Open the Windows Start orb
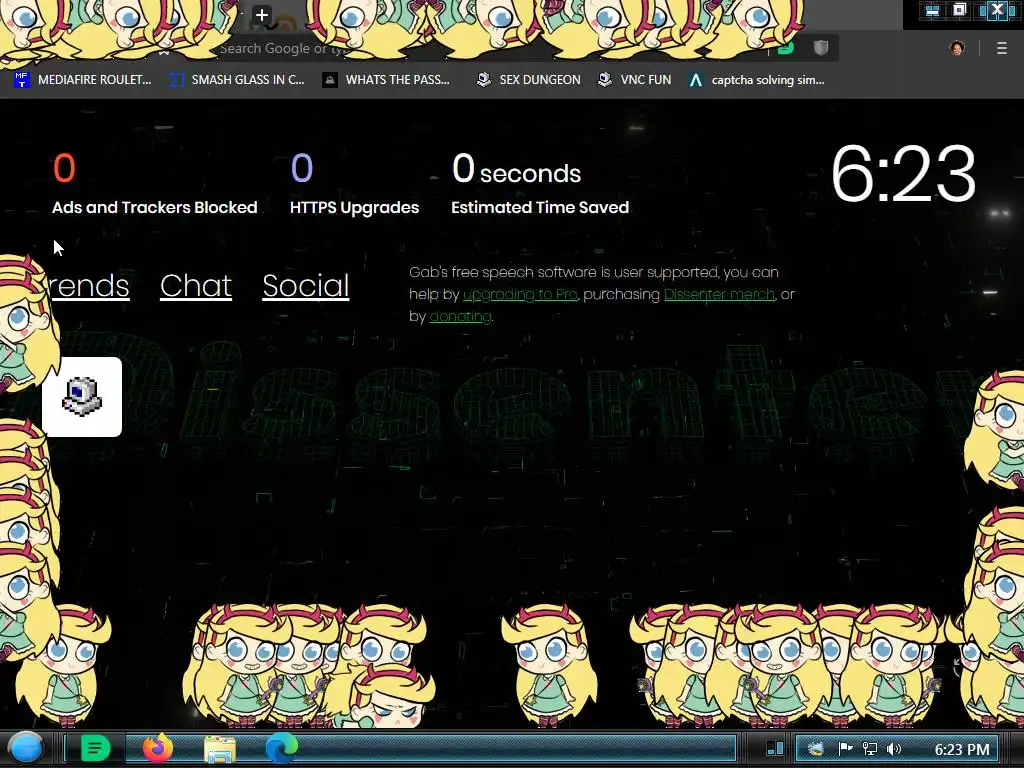The height and width of the screenshot is (768, 1024). (26, 748)
